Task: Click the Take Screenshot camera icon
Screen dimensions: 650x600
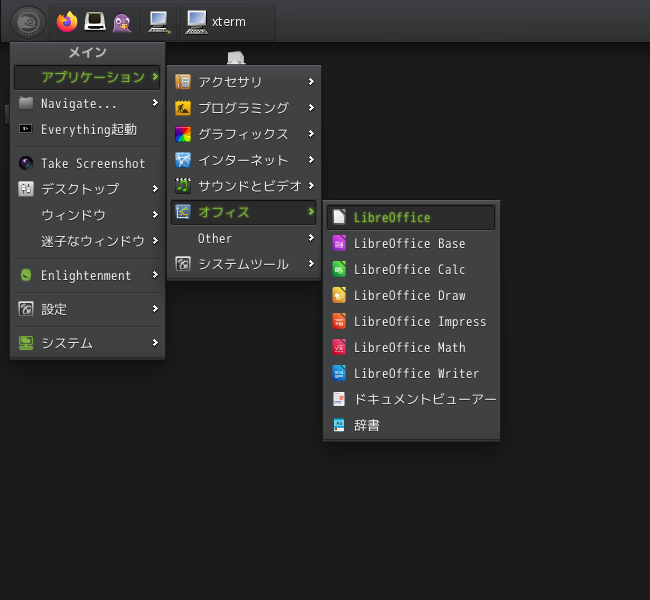Action: (x=26, y=163)
